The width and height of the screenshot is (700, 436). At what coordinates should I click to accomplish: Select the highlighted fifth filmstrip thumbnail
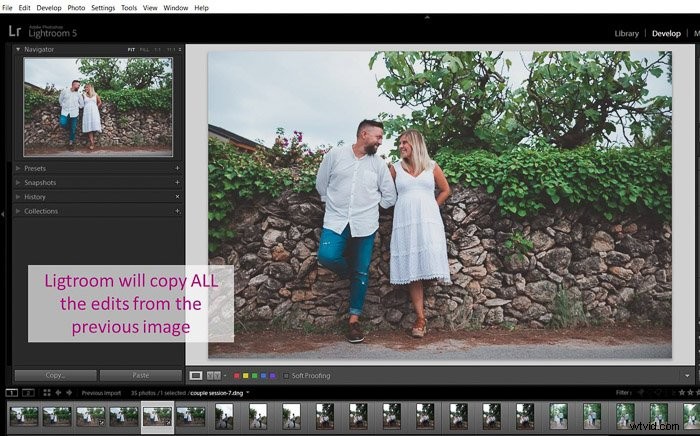tap(158, 416)
